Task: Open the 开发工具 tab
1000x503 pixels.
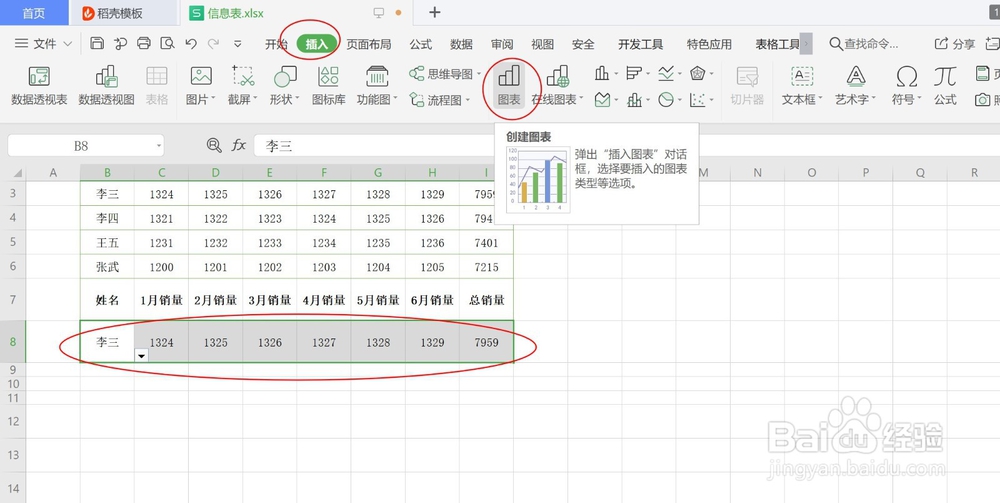Action: [640, 44]
